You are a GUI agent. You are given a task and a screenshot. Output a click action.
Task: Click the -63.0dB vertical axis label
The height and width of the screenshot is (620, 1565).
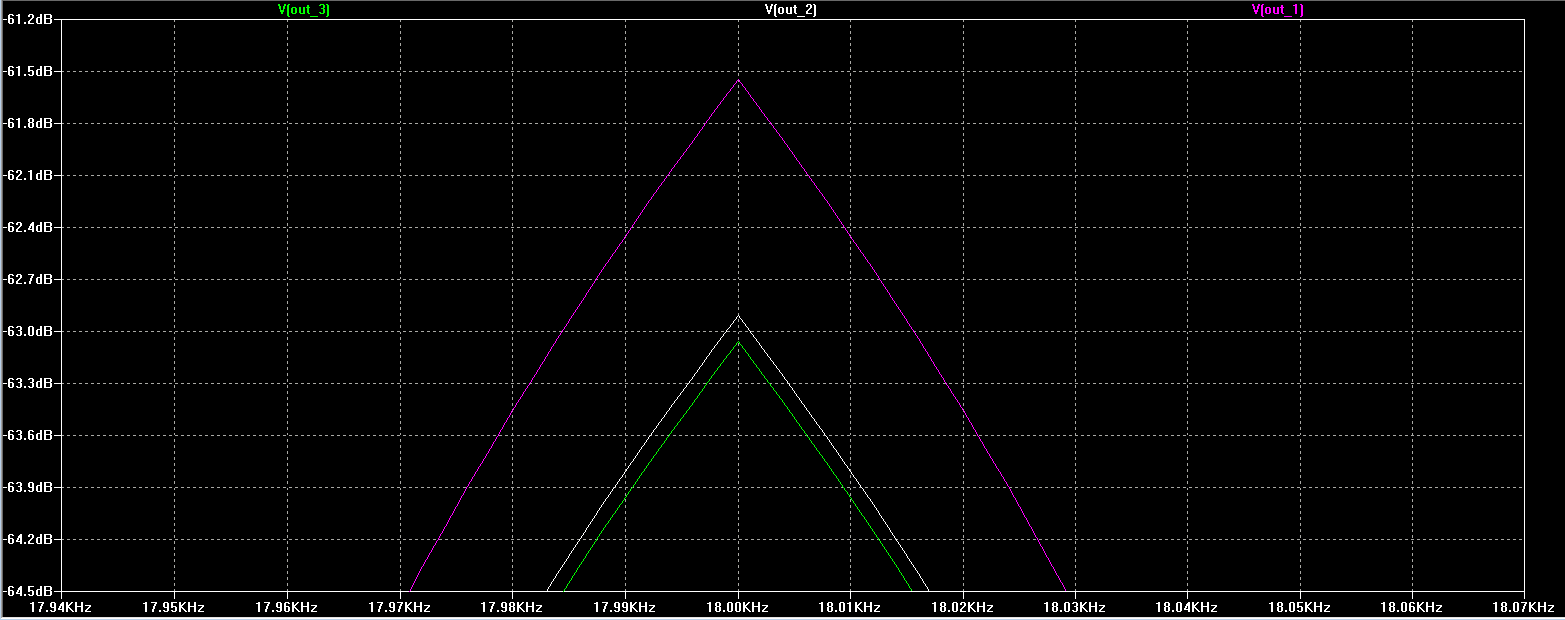(27, 332)
